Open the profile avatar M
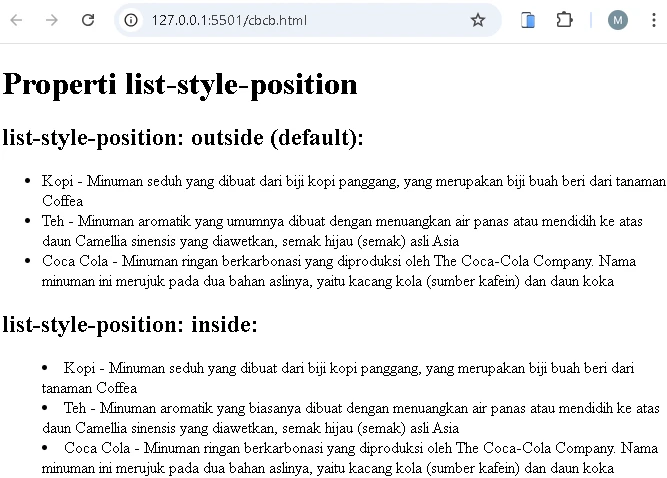Image resolution: width=667 pixels, height=478 pixels. click(x=618, y=20)
